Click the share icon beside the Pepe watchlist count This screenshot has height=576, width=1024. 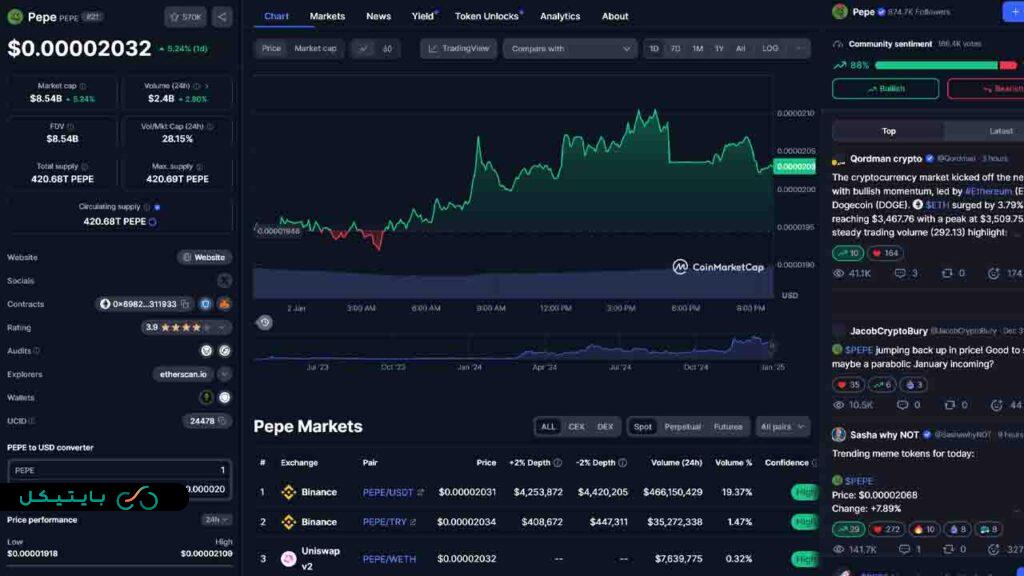tap(222, 17)
